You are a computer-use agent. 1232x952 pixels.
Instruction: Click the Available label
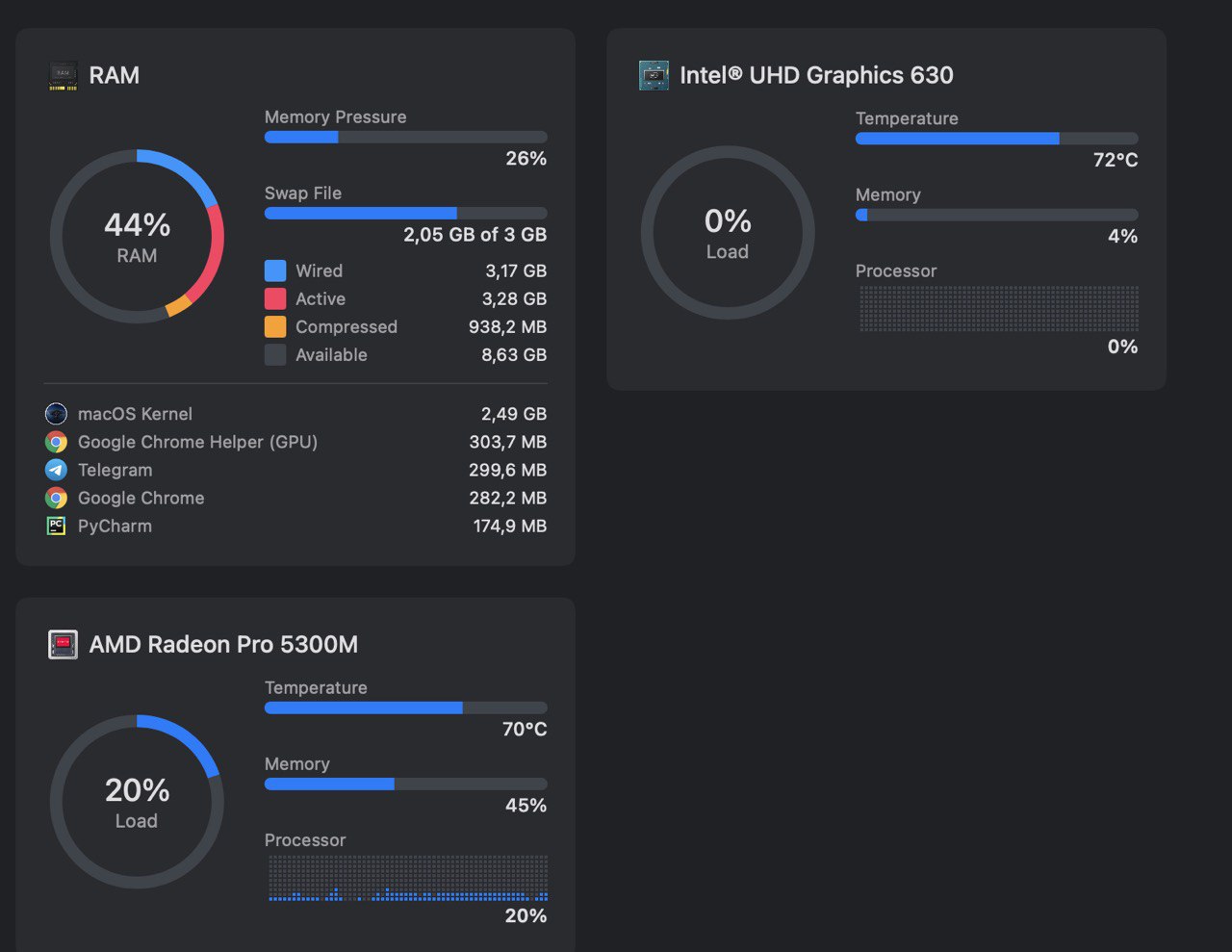[331, 354]
